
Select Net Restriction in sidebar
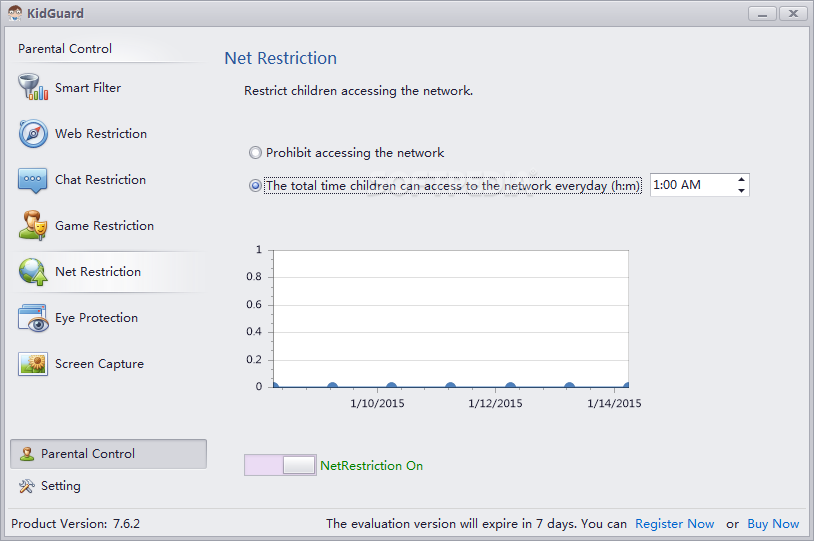[x=111, y=272]
